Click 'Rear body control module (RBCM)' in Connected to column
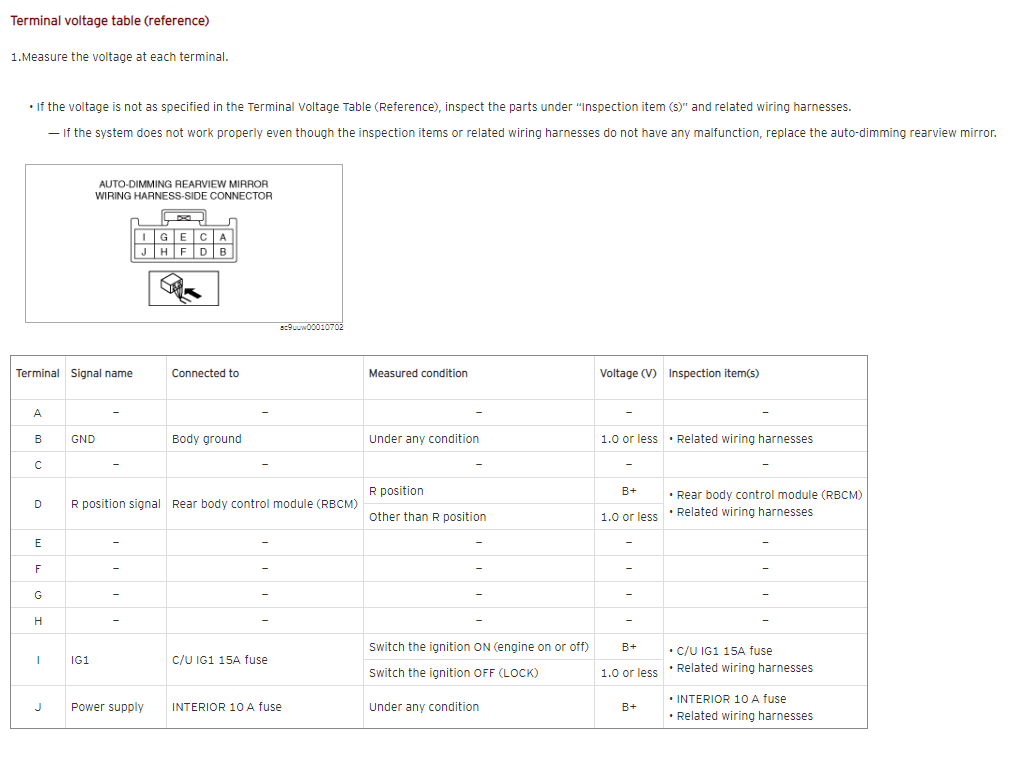 [x=265, y=504]
